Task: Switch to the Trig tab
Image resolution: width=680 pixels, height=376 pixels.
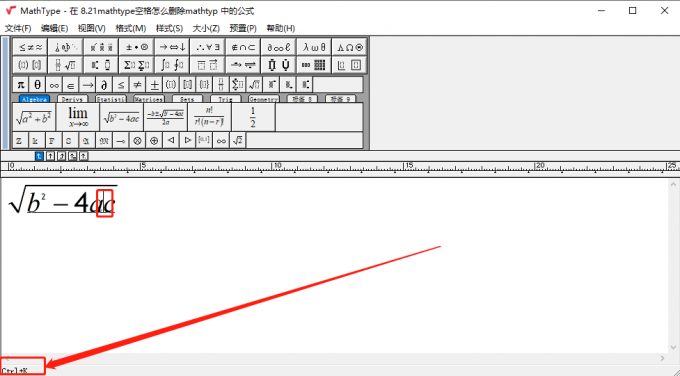Action: click(x=226, y=99)
